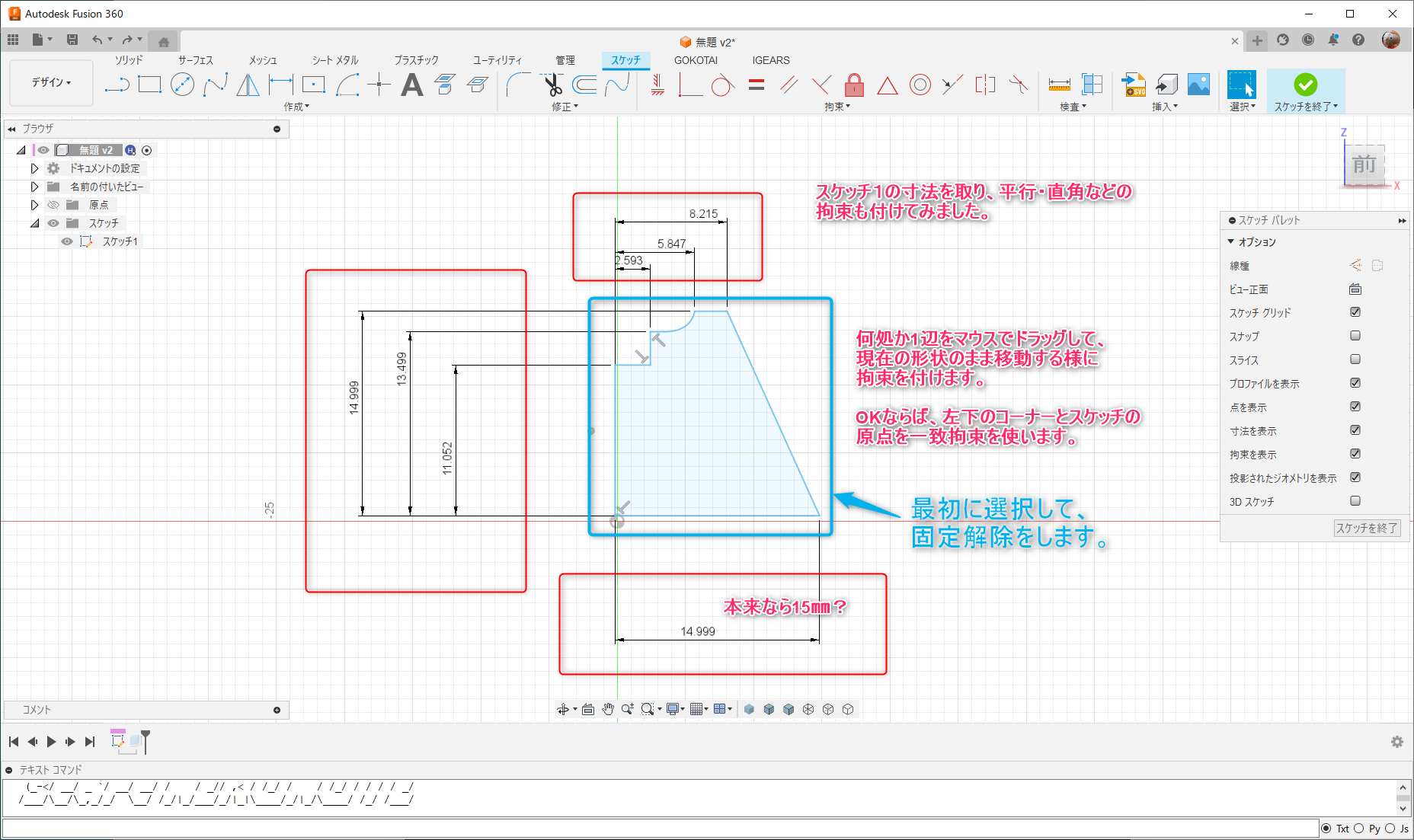Click the Trim scissors tool

(x=552, y=85)
